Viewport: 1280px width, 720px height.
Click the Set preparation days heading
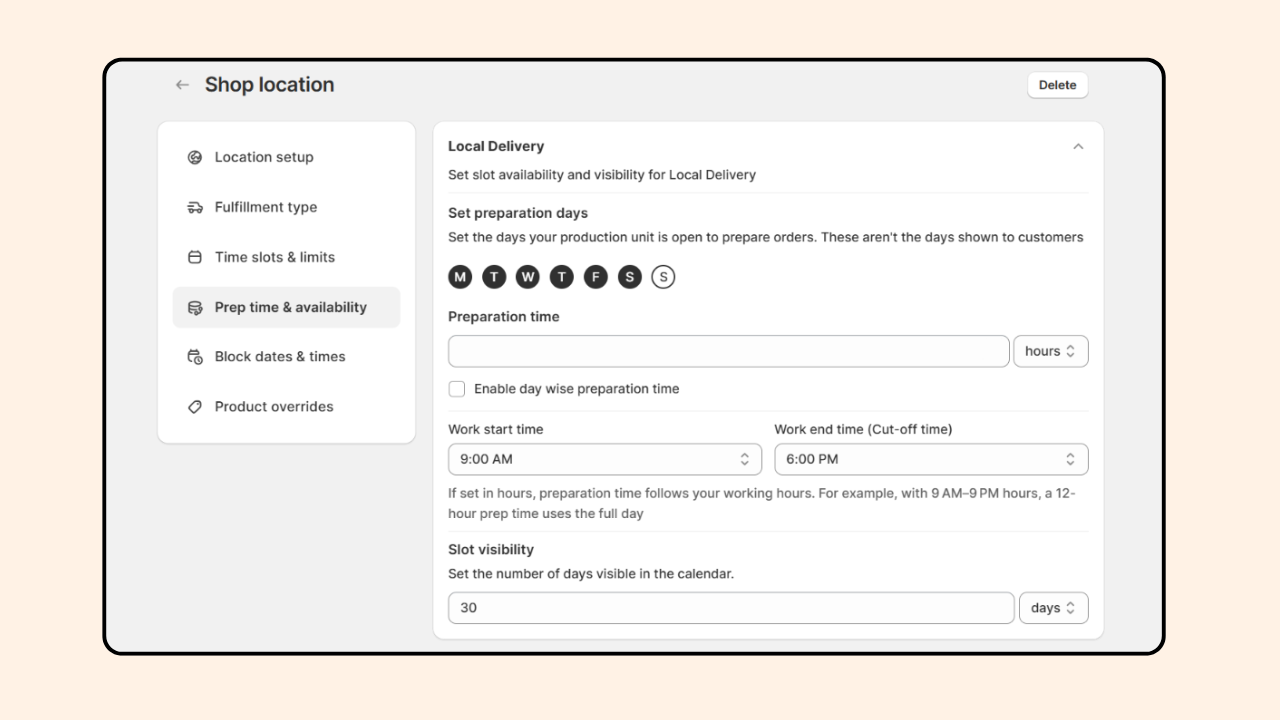click(x=518, y=213)
